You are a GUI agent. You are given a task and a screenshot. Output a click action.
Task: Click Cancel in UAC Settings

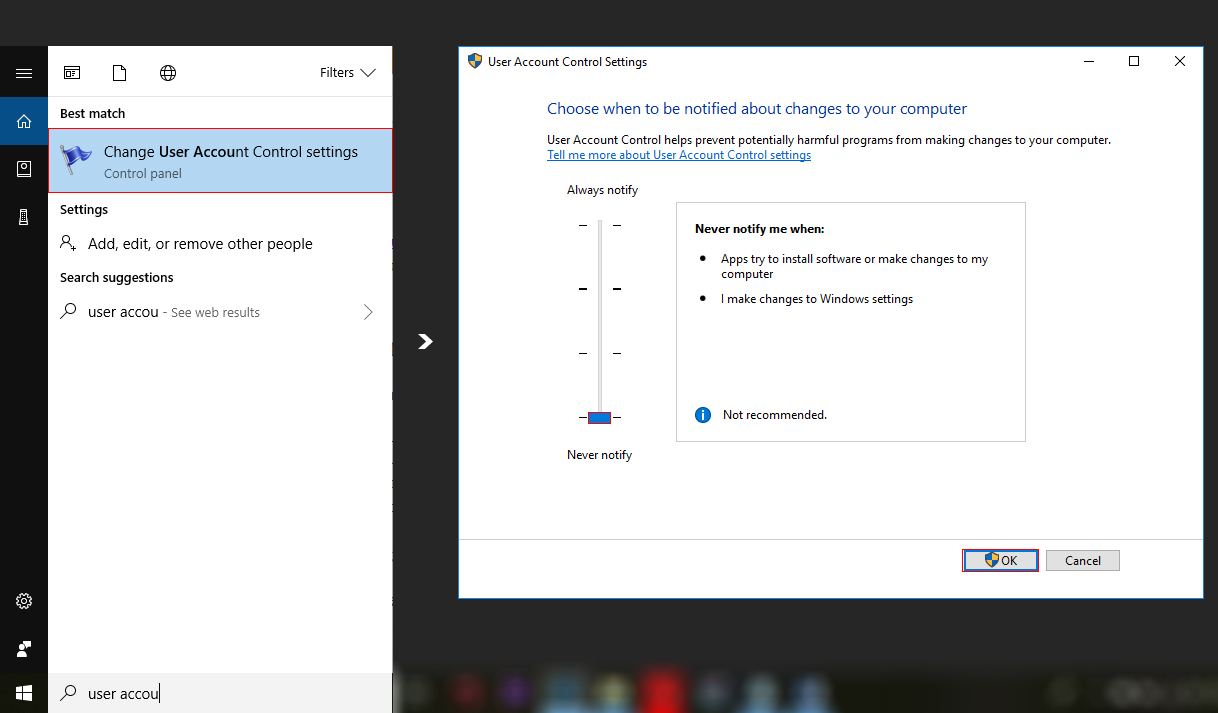pos(1083,561)
